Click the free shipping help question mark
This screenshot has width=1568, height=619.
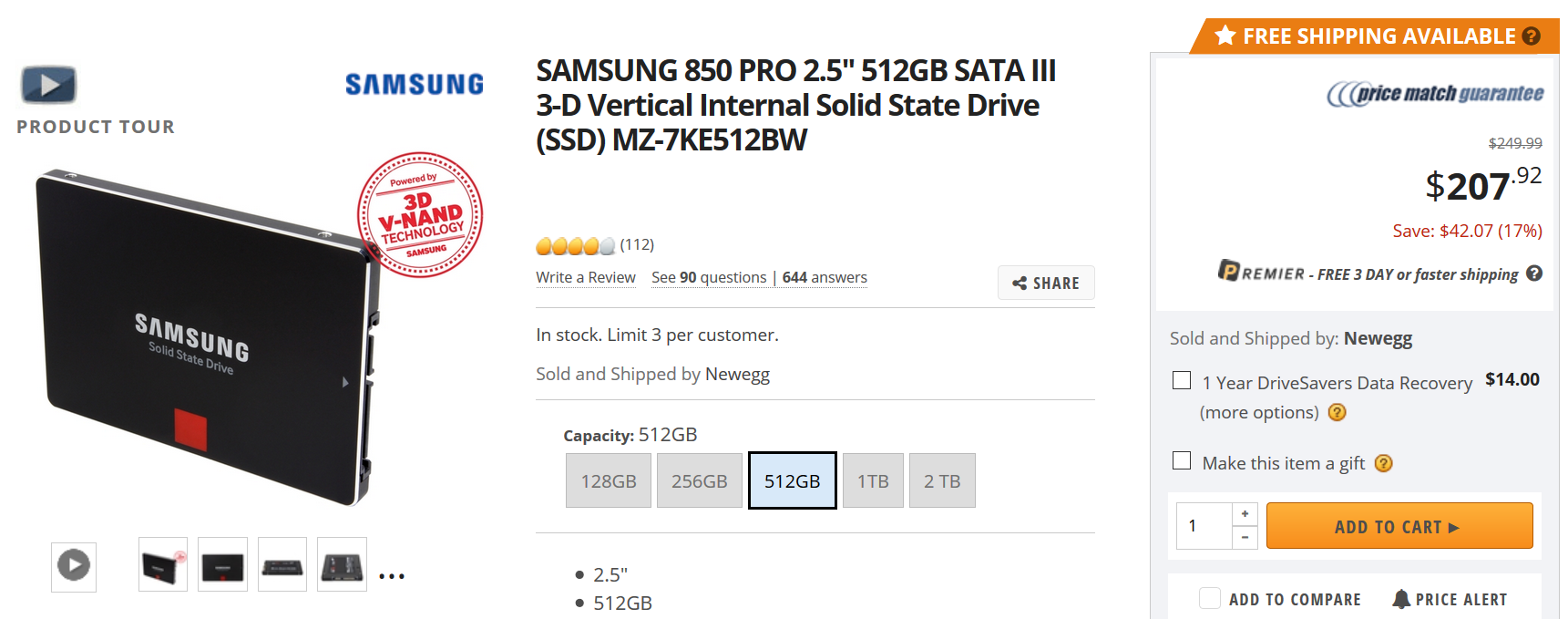pos(1532,36)
